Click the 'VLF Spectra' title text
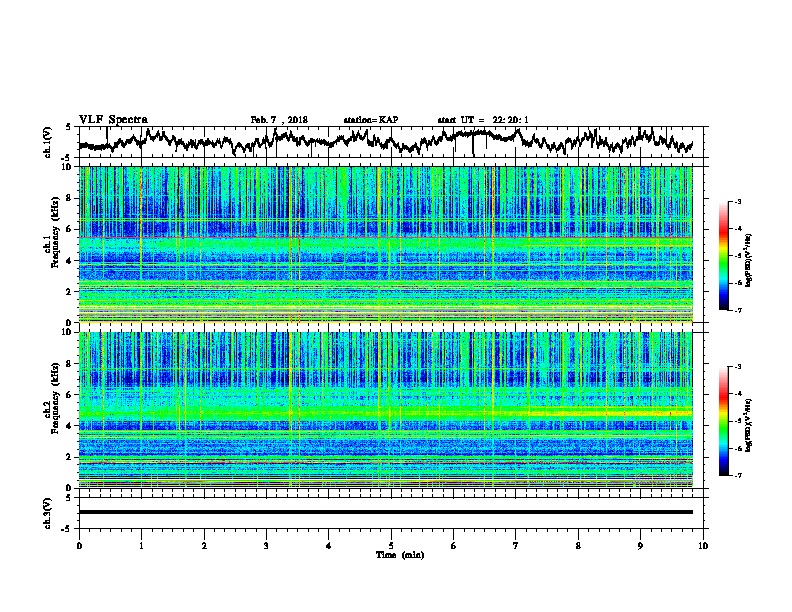Image resolution: width=792 pixels, height=612 pixels. tap(113, 120)
